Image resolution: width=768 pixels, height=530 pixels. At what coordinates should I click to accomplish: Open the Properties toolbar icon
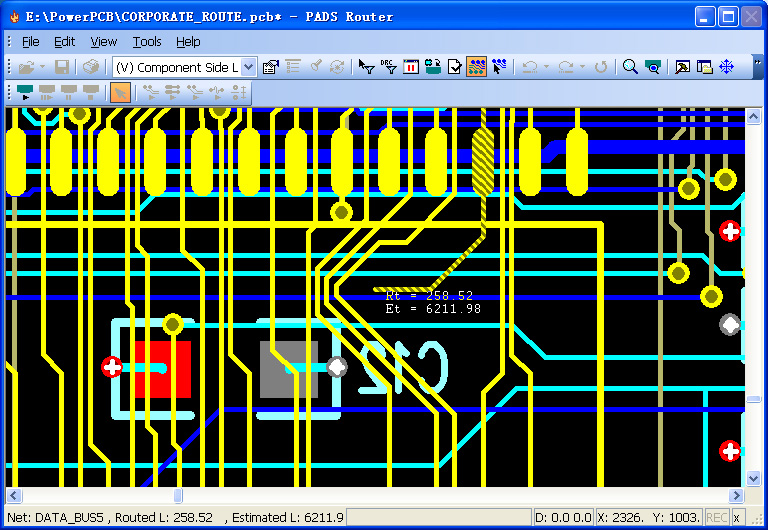(270, 67)
